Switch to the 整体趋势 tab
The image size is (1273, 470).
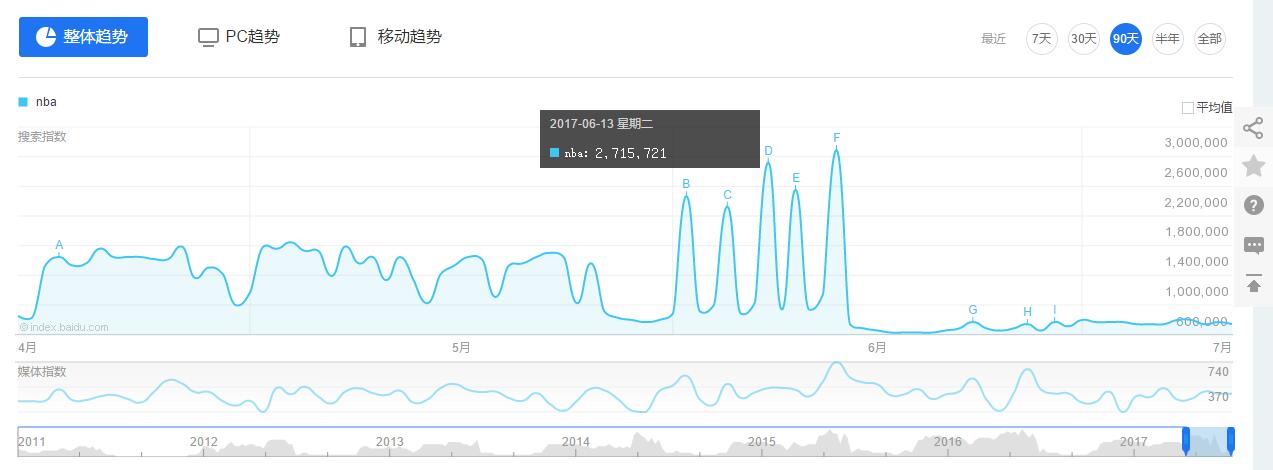point(83,37)
